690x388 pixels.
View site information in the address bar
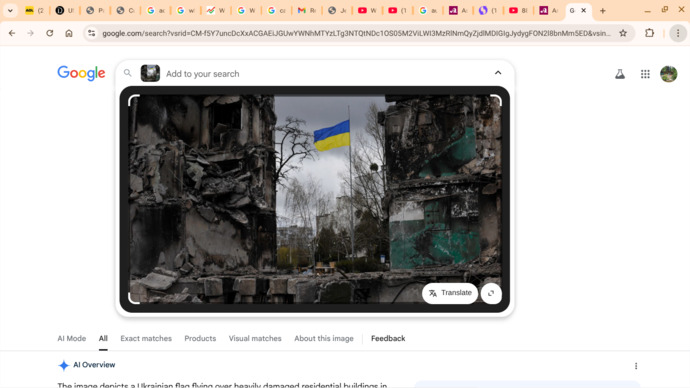(x=91, y=33)
